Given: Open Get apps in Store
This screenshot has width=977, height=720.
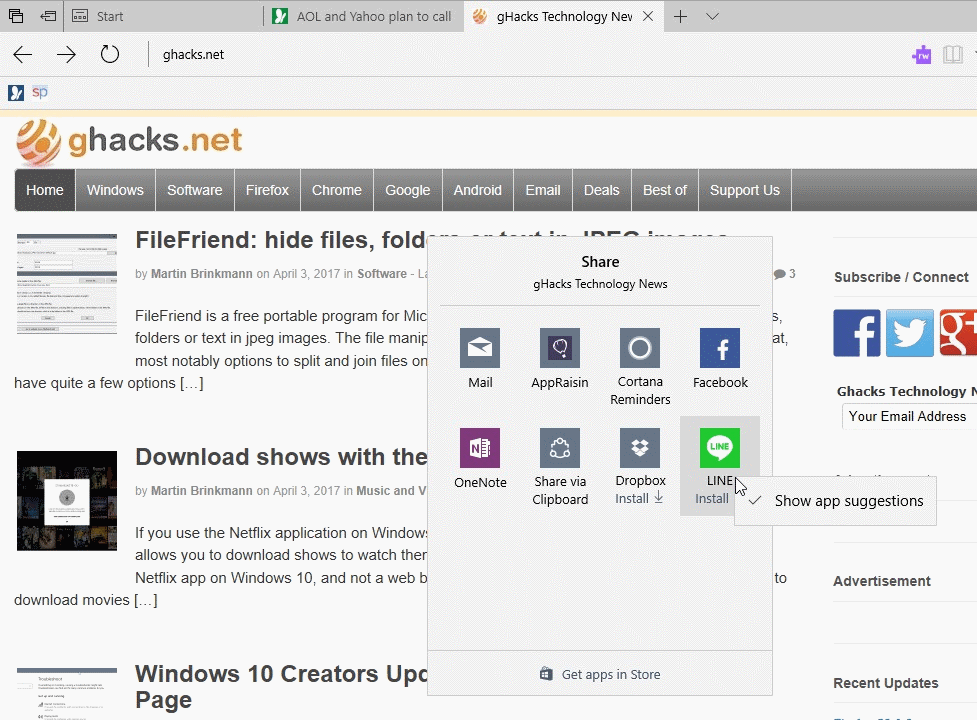Looking at the screenshot, I should coord(600,674).
